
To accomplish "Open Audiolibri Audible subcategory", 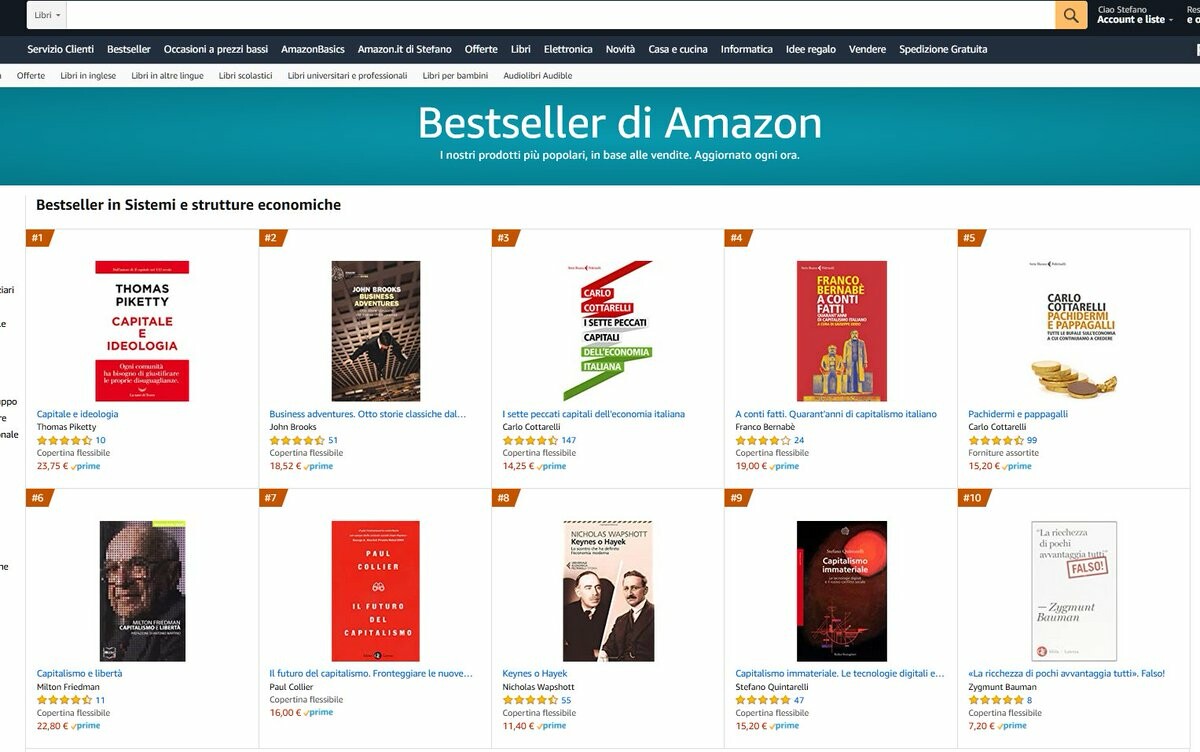I will pos(538,76).
